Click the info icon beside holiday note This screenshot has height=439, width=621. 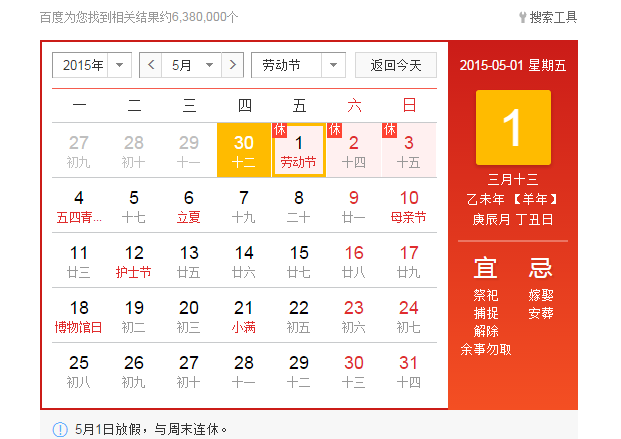60,429
